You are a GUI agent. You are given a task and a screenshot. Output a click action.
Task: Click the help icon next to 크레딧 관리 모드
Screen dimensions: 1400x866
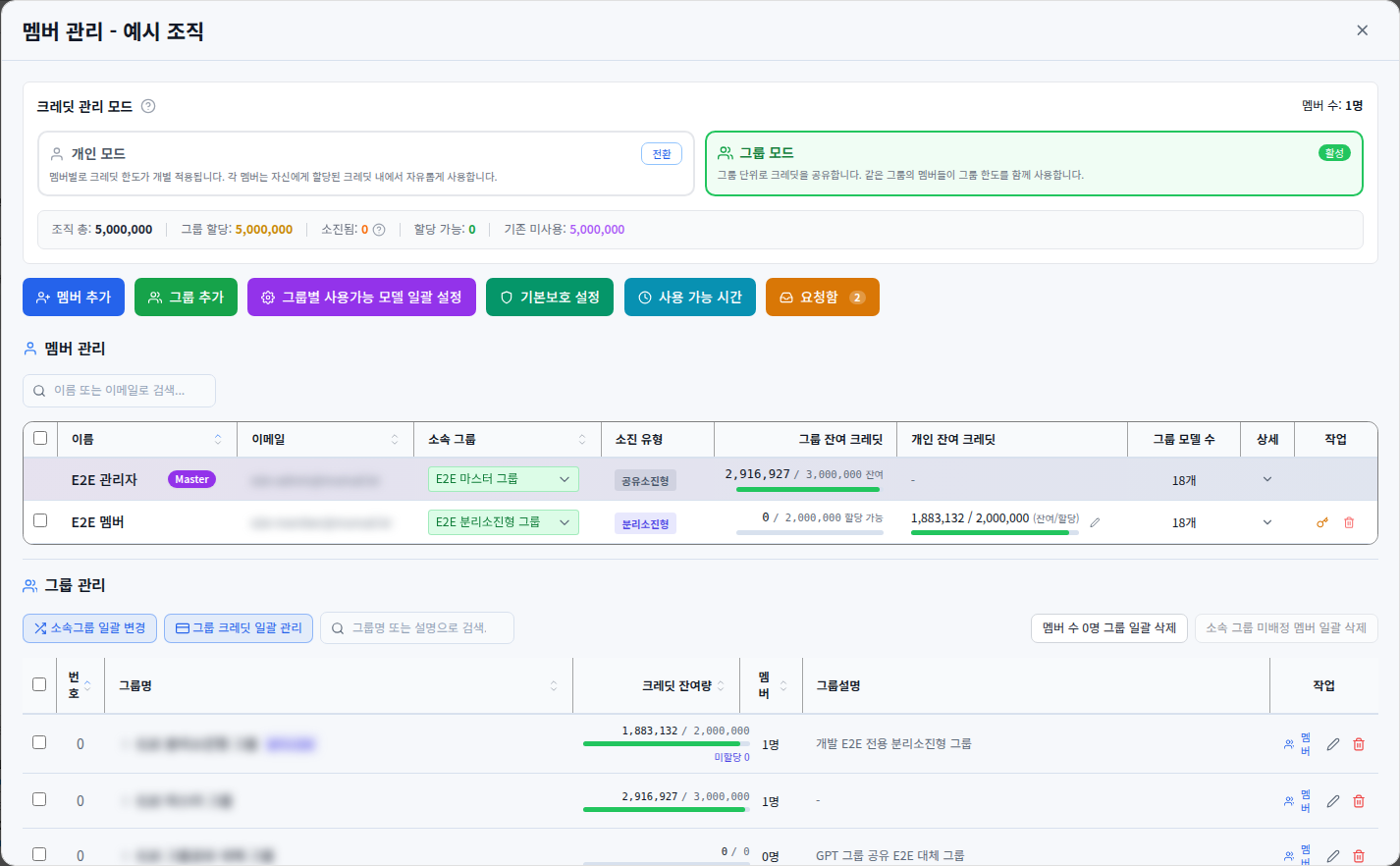point(148,106)
